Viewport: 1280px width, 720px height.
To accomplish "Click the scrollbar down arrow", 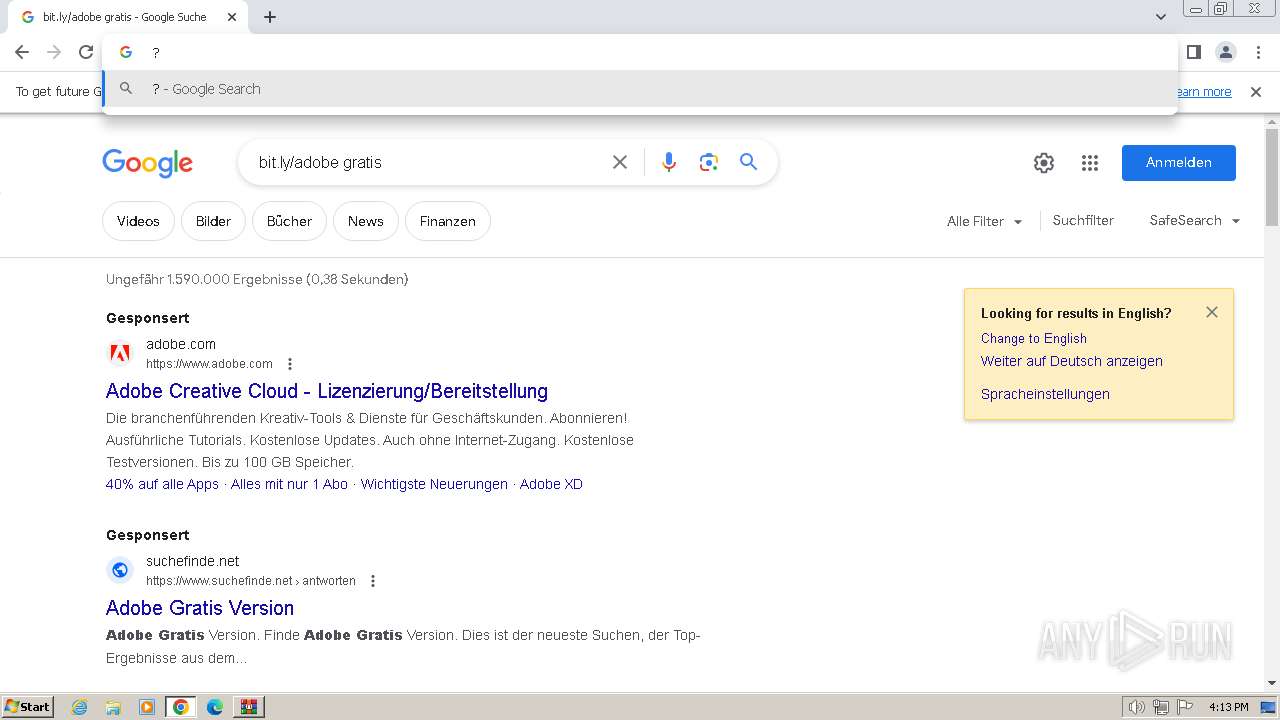I will coord(1272,683).
